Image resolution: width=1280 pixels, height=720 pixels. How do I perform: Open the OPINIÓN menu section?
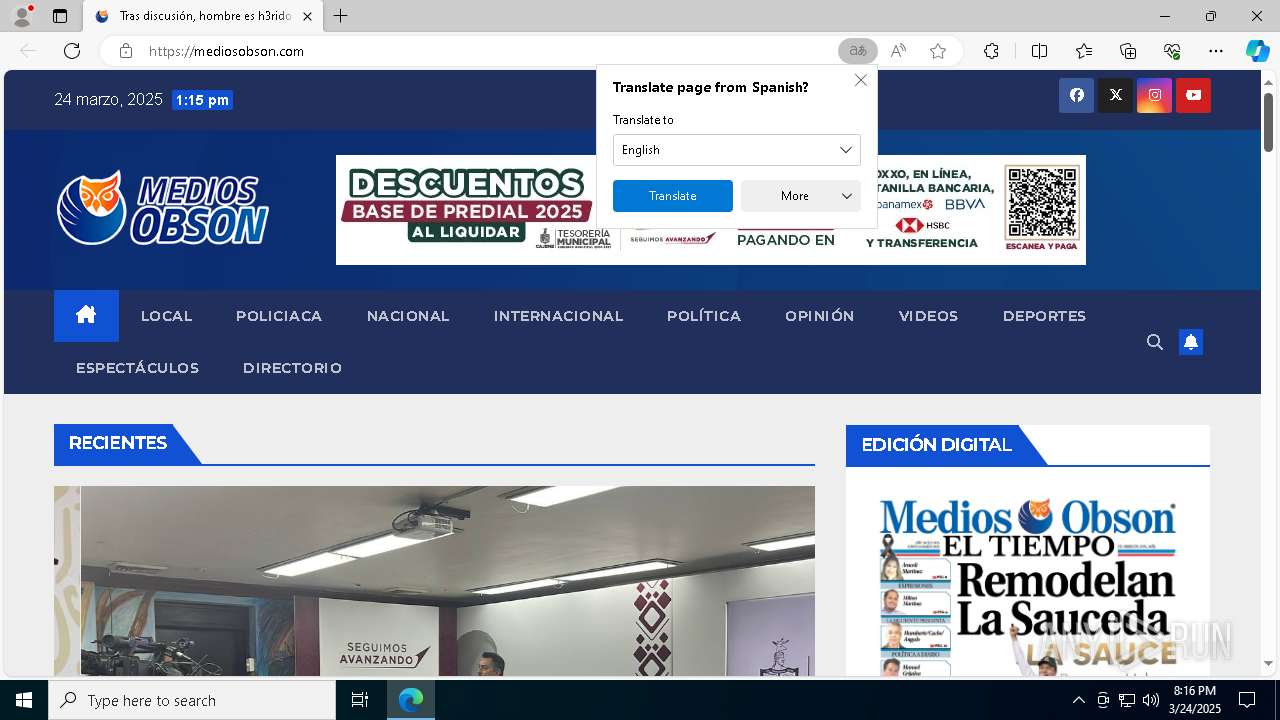(x=820, y=316)
